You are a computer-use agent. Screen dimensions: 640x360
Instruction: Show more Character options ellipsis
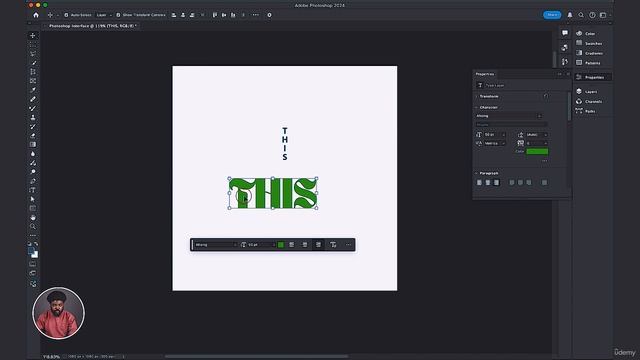pyautogui.click(x=544, y=161)
